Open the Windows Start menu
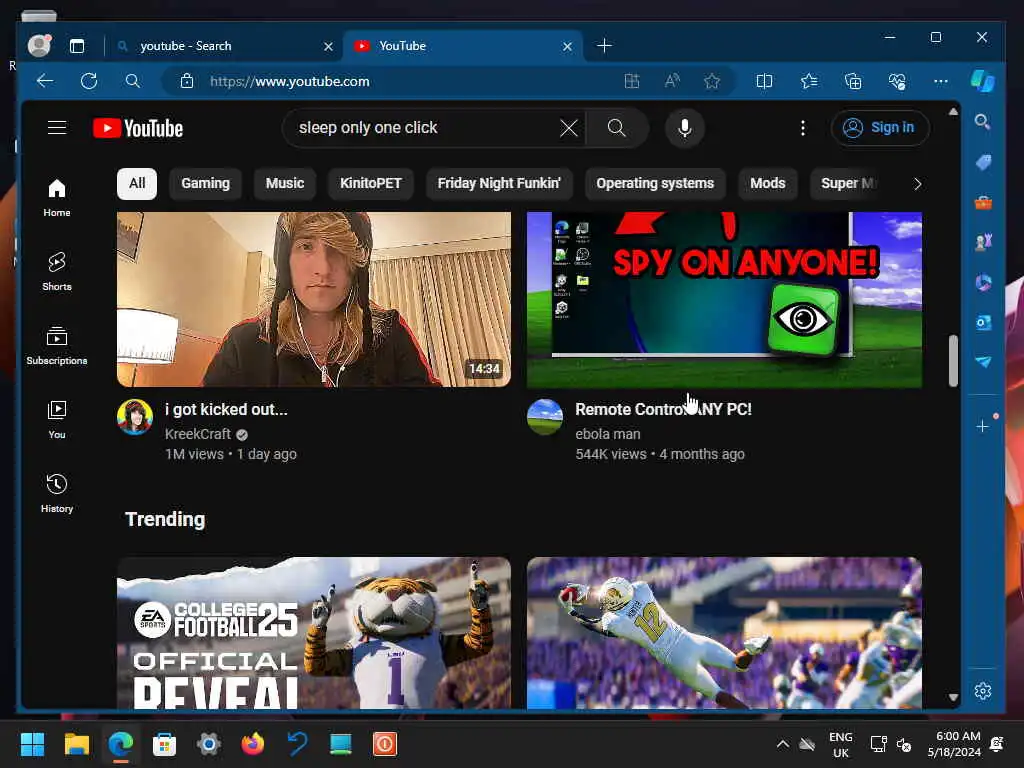Screen dimensions: 1024x768 (32, 744)
